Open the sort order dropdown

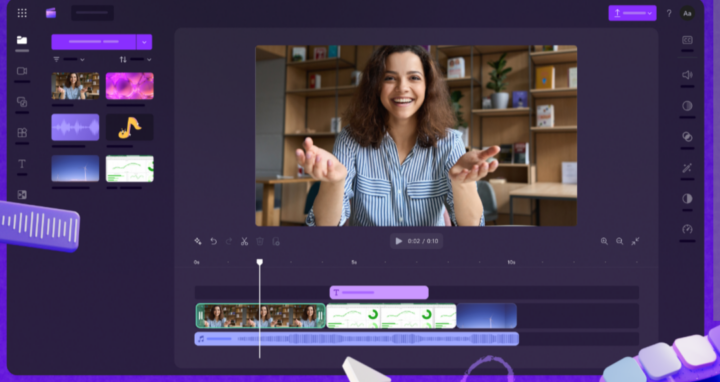tap(135, 59)
